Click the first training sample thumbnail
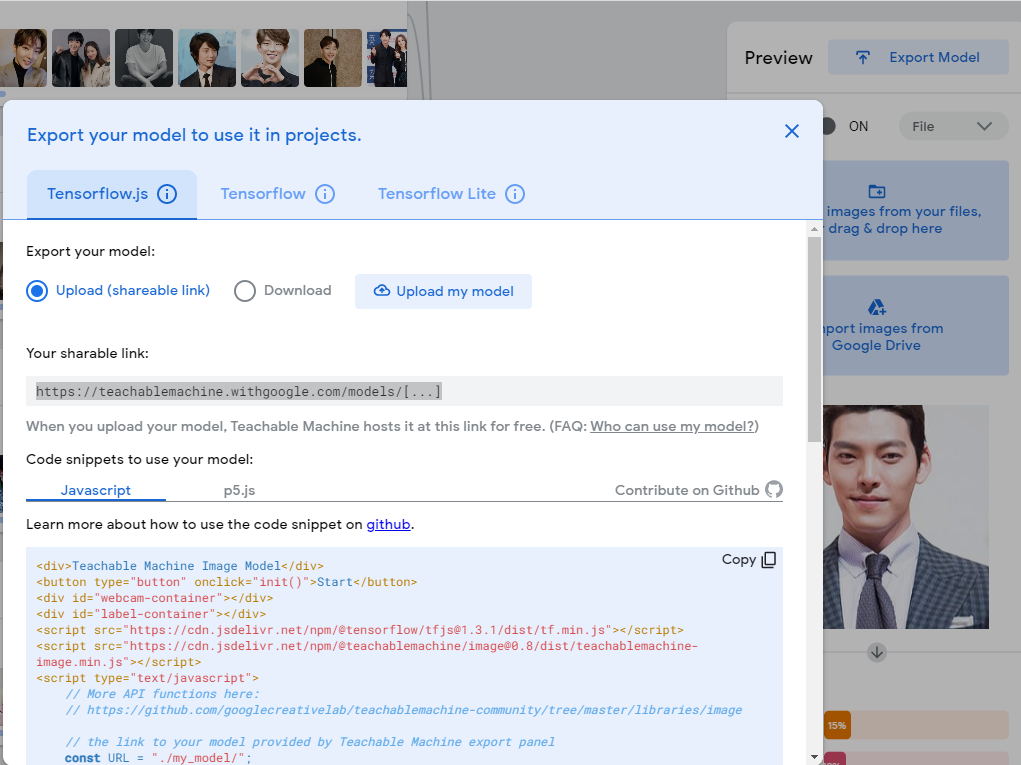The width and height of the screenshot is (1021, 765). tap(23, 58)
